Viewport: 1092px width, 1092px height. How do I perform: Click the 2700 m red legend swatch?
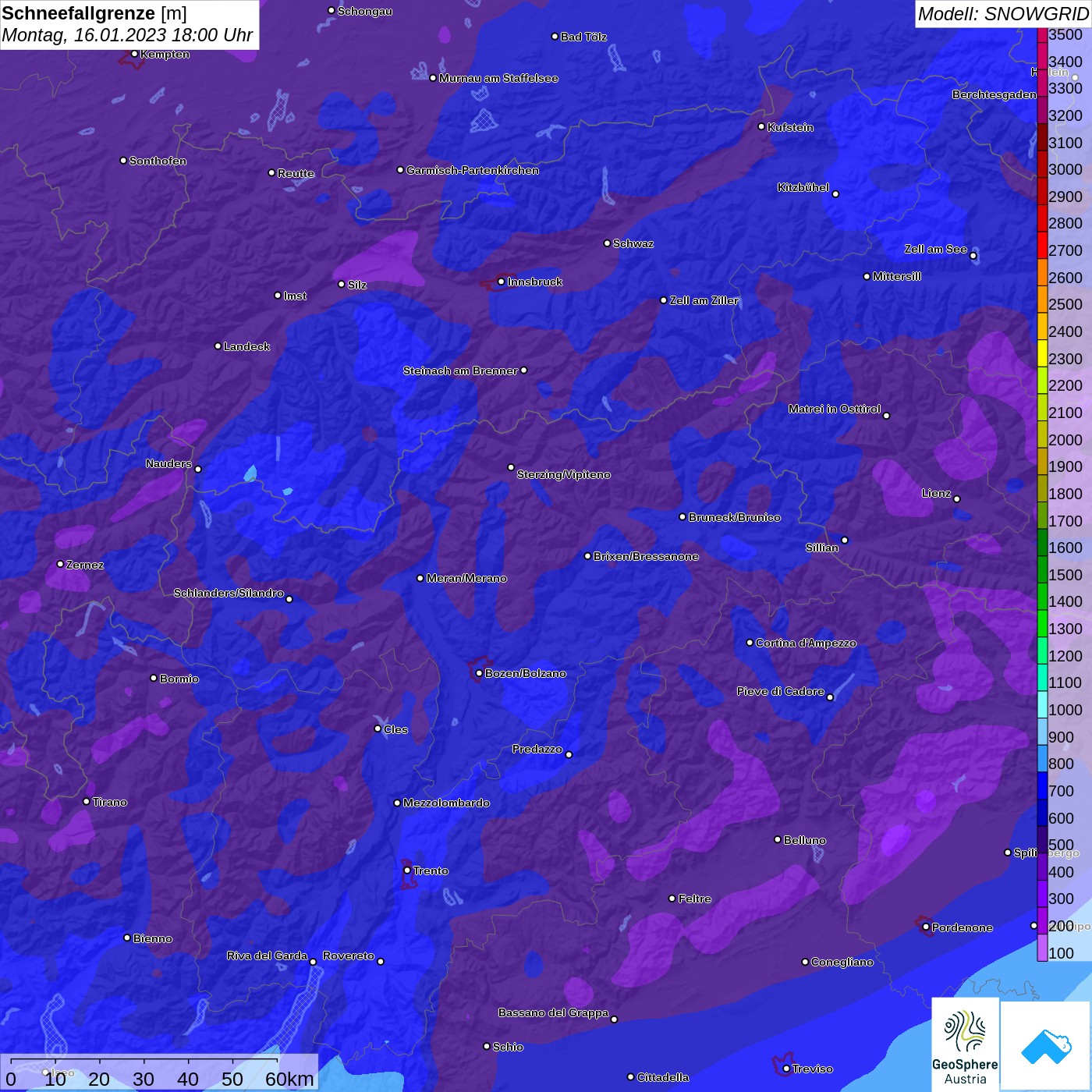tap(1042, 246)
